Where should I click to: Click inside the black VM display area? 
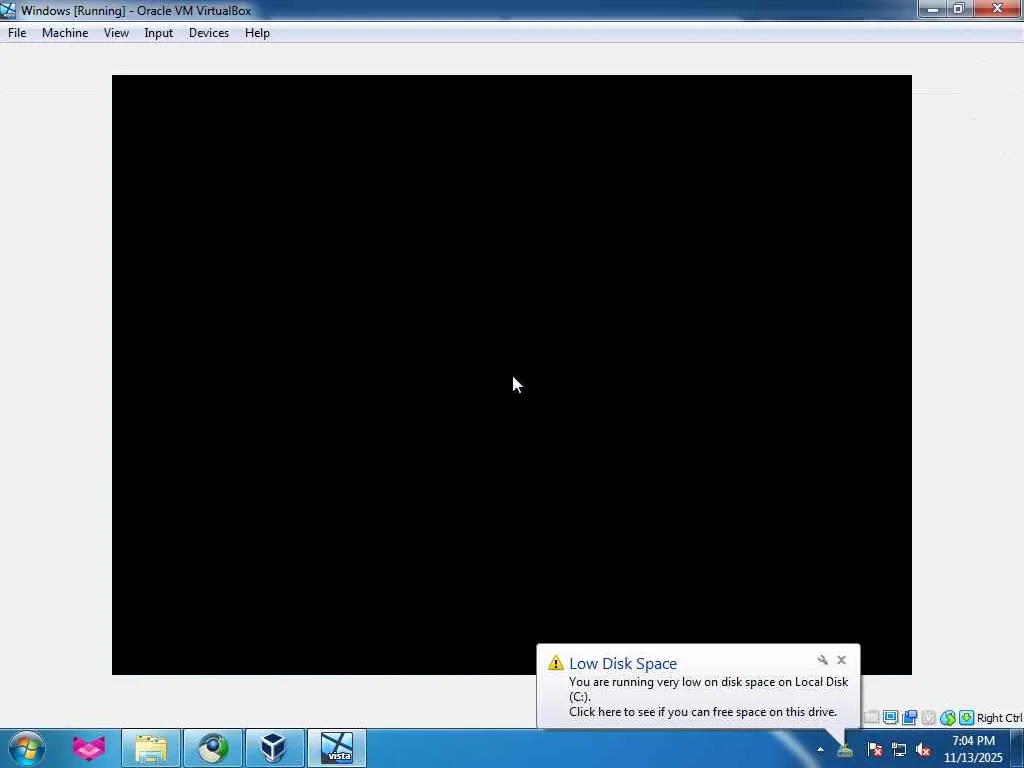click(x=511, y=374)
